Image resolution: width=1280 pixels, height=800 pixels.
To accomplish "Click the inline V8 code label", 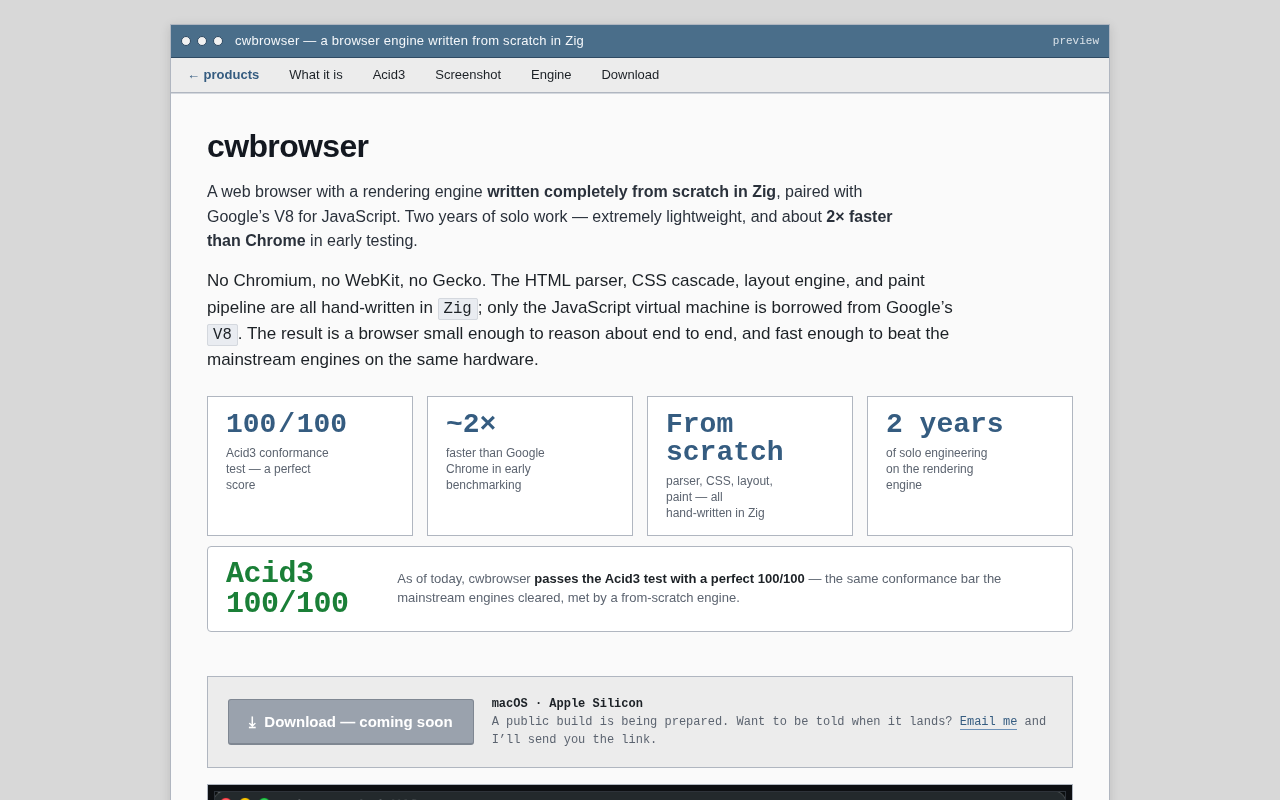I will (x=222, y=335).
